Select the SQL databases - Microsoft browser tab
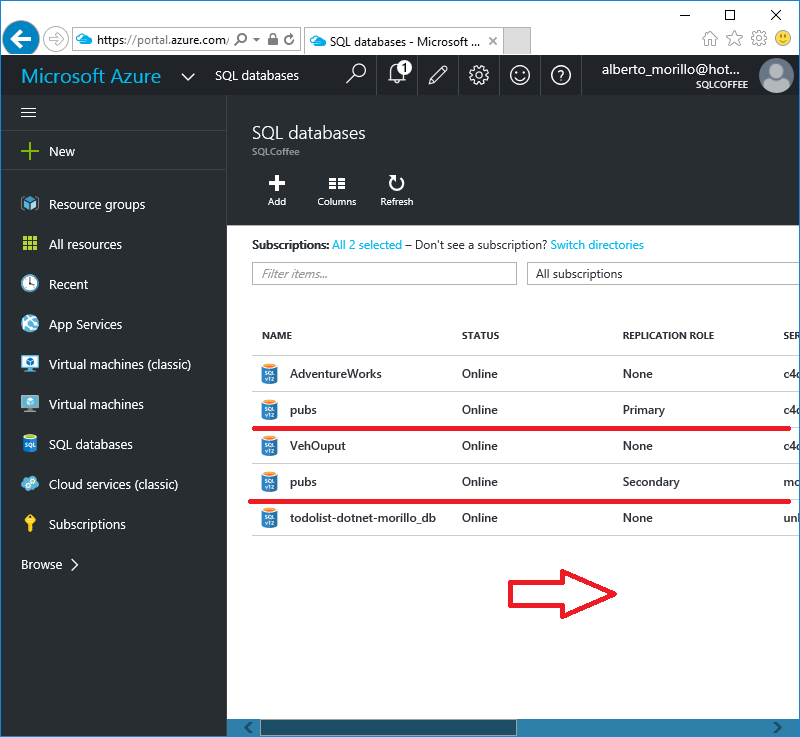The width and height of the screenshot is (800, 737). [404, 41]
